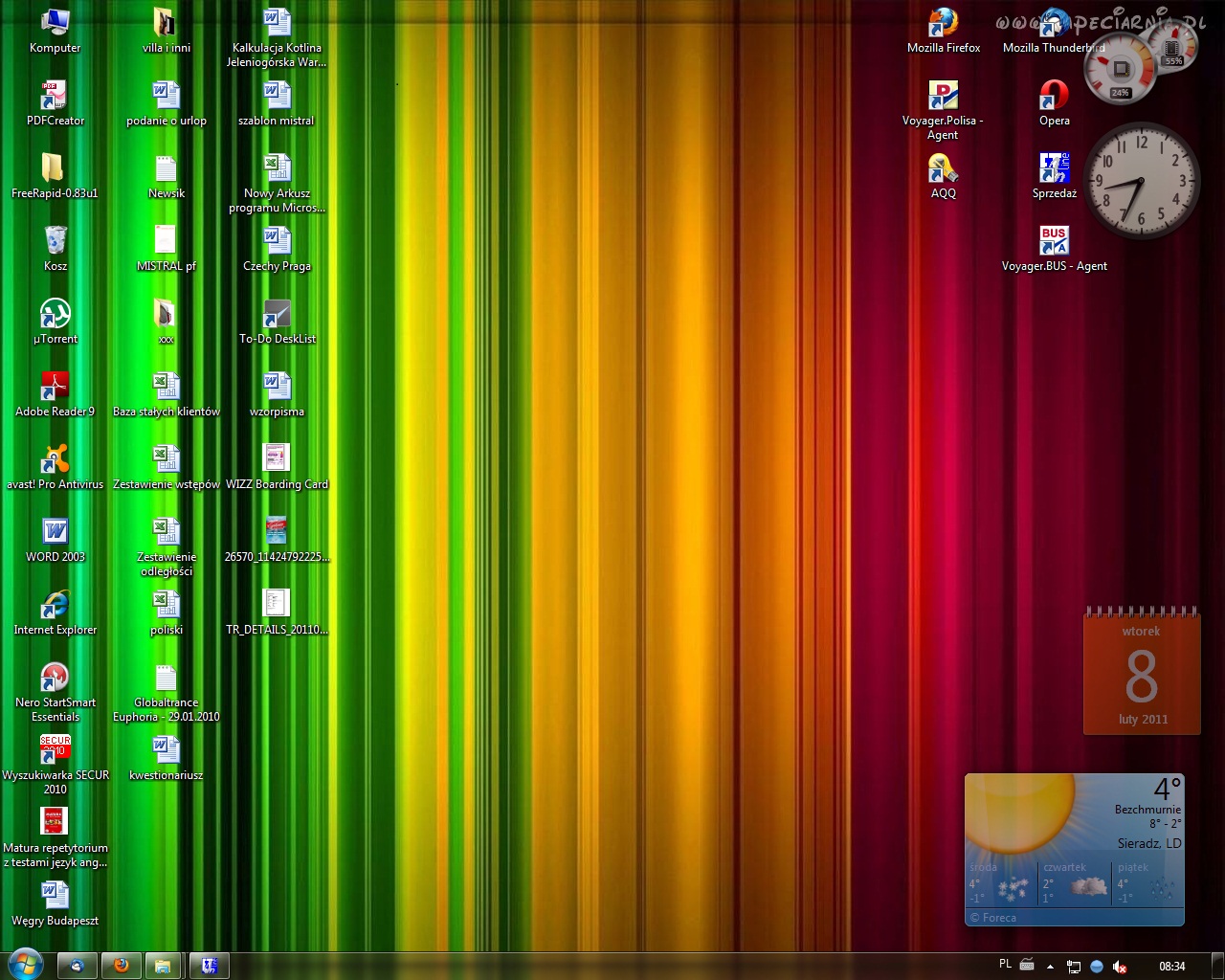
Task: Launch the Opera browser shortcut
Action: pyautogui.click(x=1054, y=97)
